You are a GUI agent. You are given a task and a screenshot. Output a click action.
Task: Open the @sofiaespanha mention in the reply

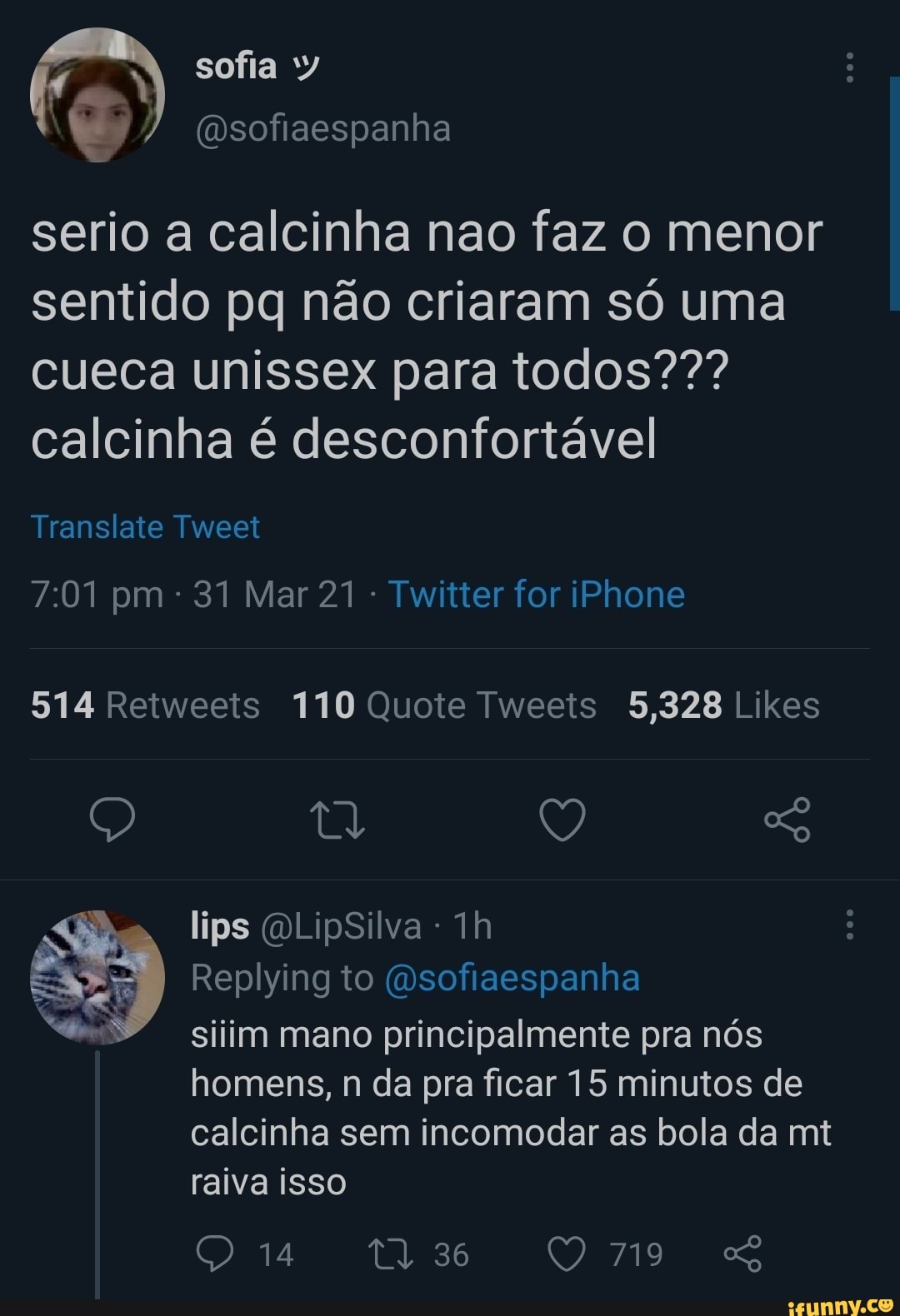512,978
